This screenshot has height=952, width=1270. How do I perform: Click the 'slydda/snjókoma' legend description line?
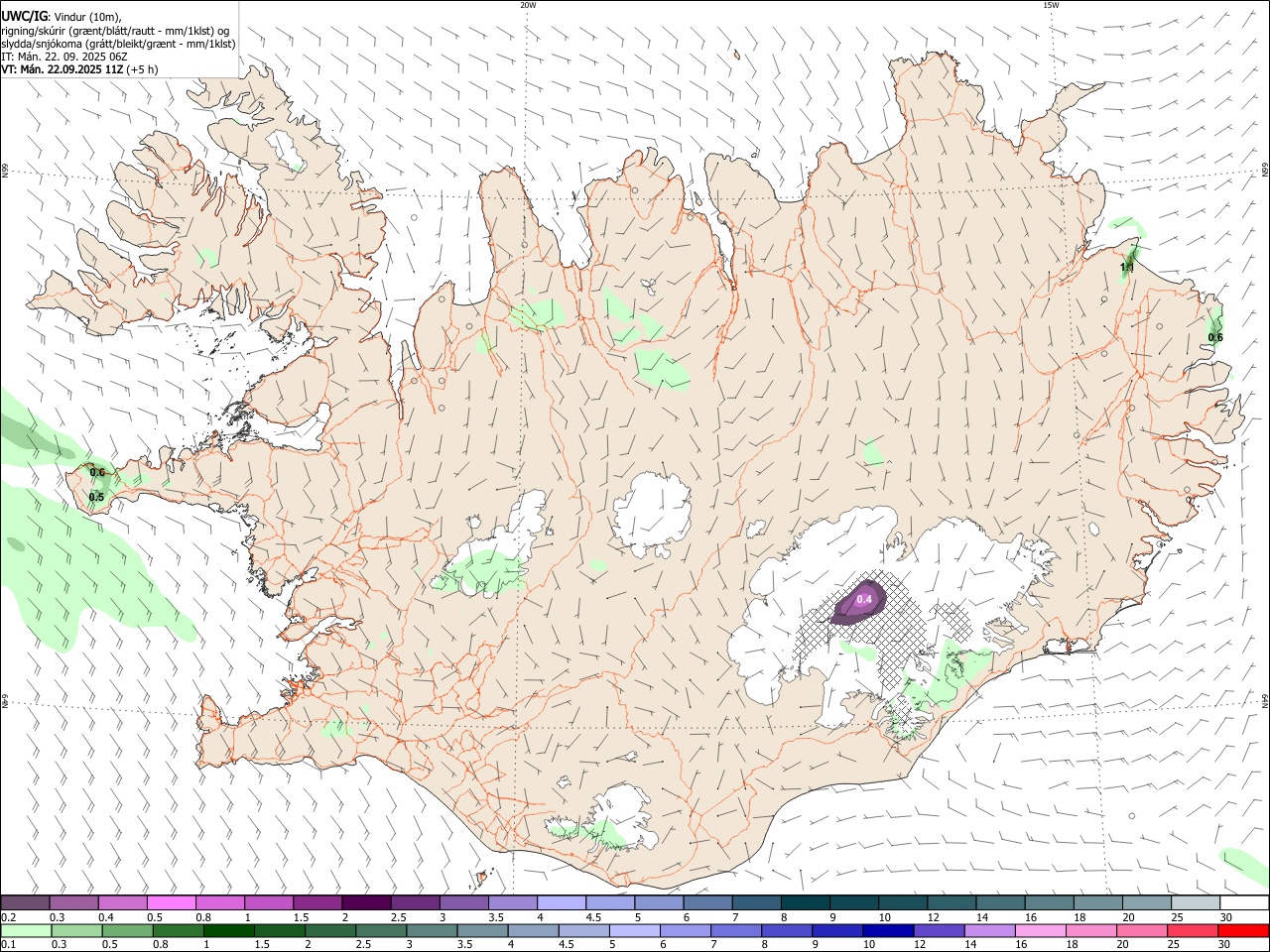click(x=118, y=44)
